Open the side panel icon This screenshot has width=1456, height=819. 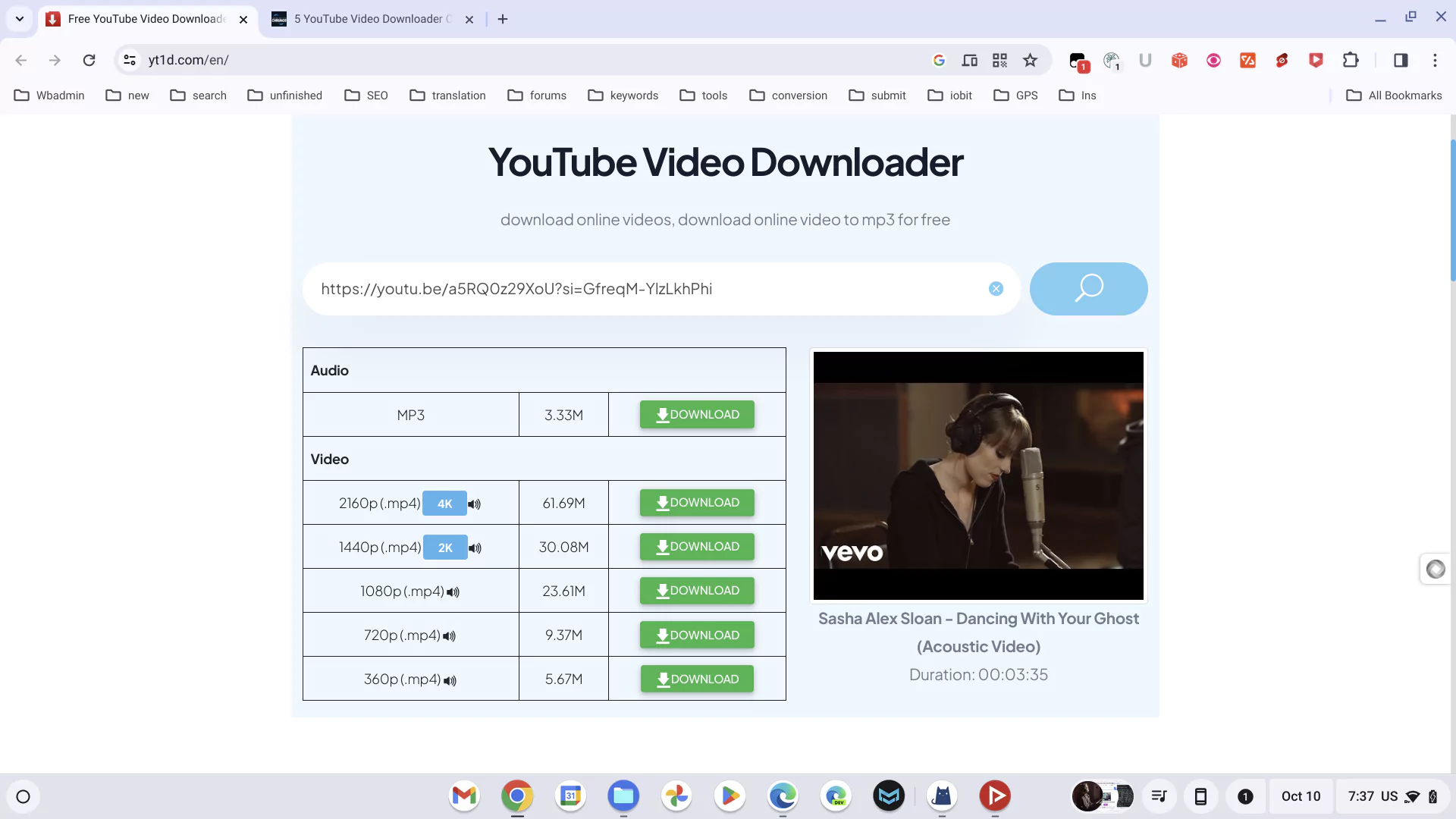tap(1401, 60)
